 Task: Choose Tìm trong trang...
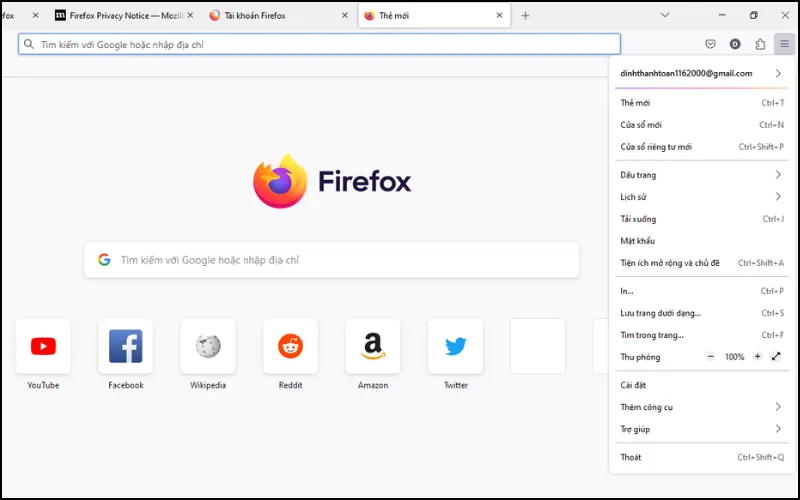coord(702,335)
